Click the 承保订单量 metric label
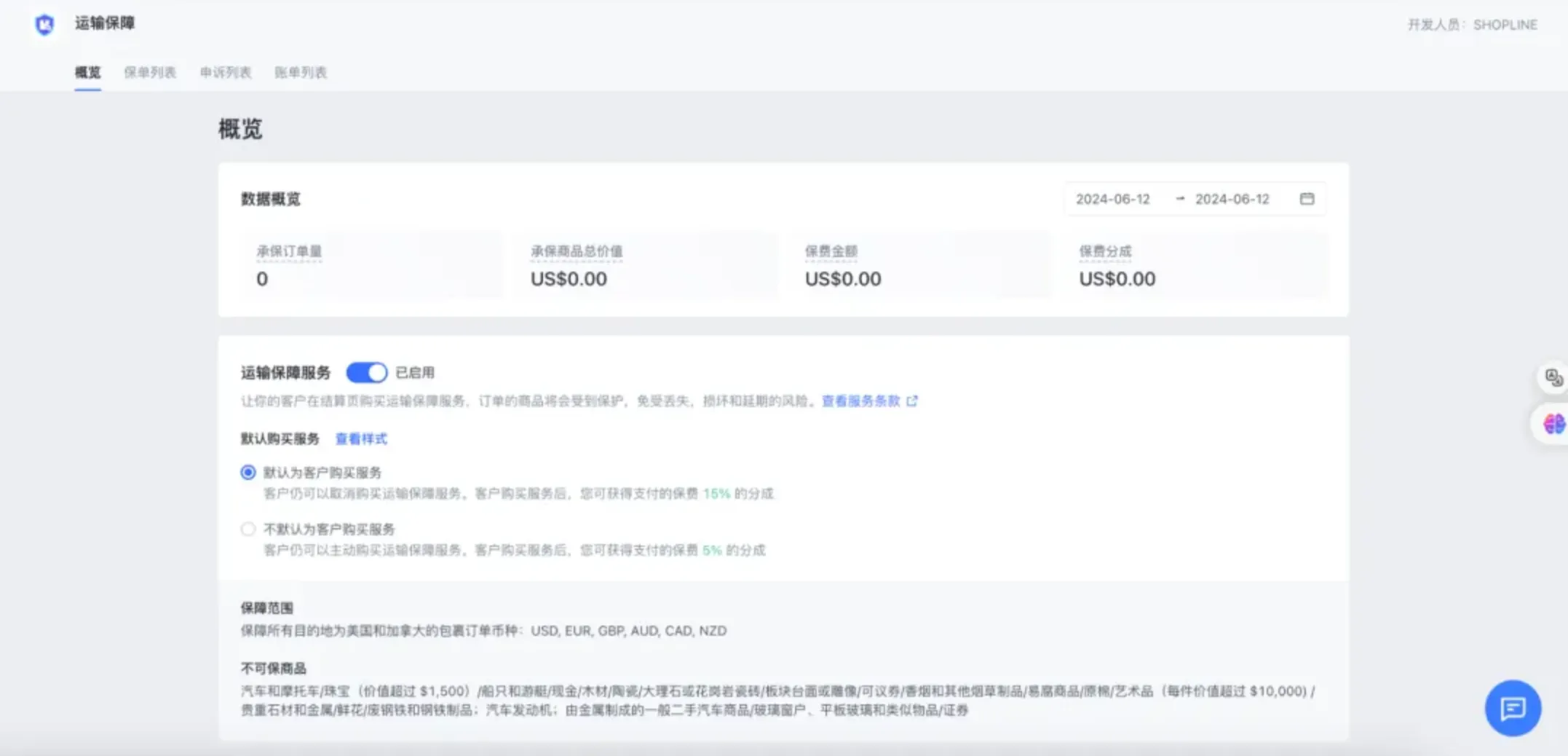This screenshot has width=1568, height=756. coord(289,251)
